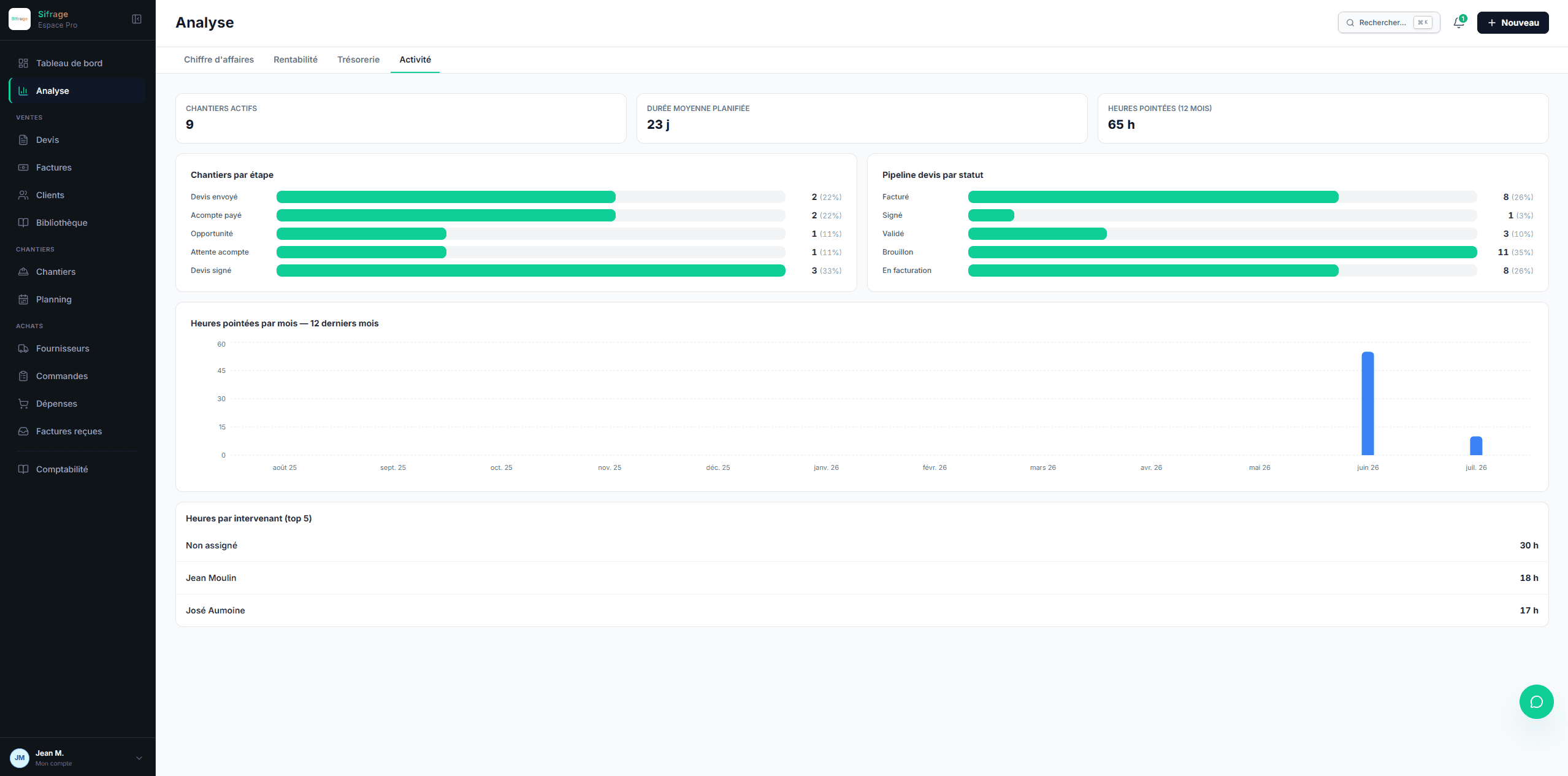Click the Brouillon pipeline progress bar

[1222, 252]
